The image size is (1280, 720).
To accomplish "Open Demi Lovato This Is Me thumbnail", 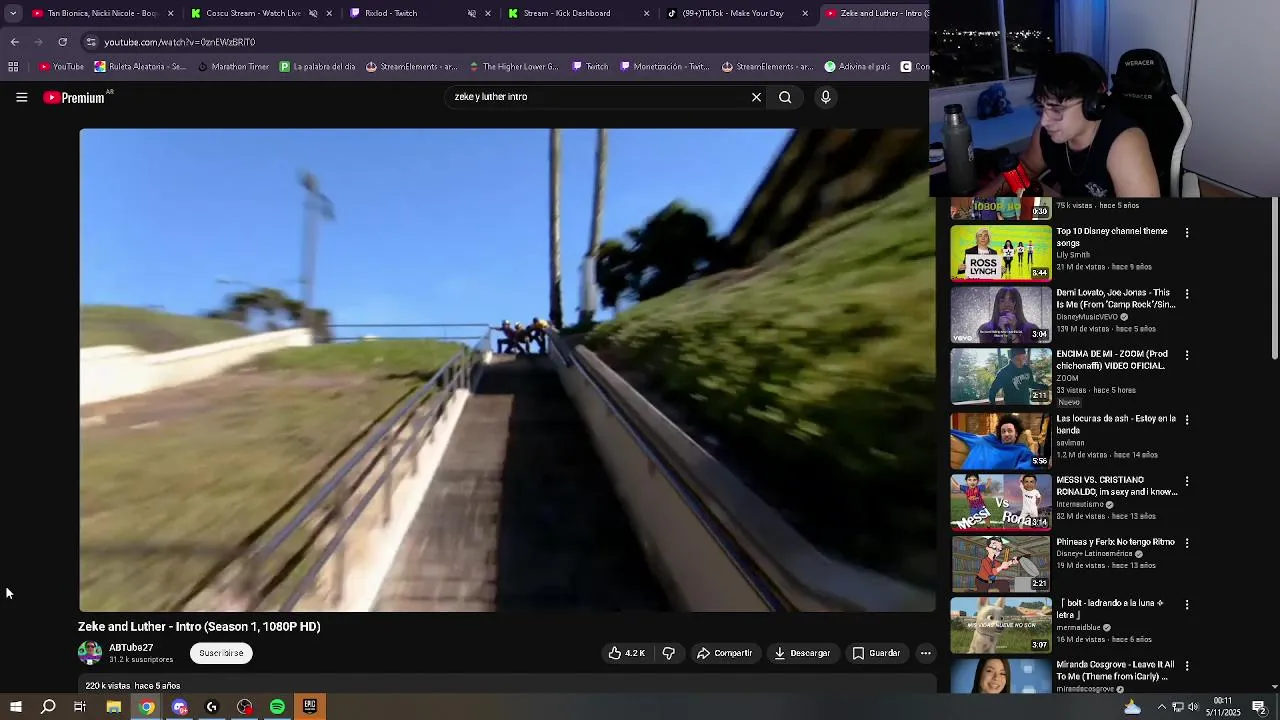I will 1001,315.
